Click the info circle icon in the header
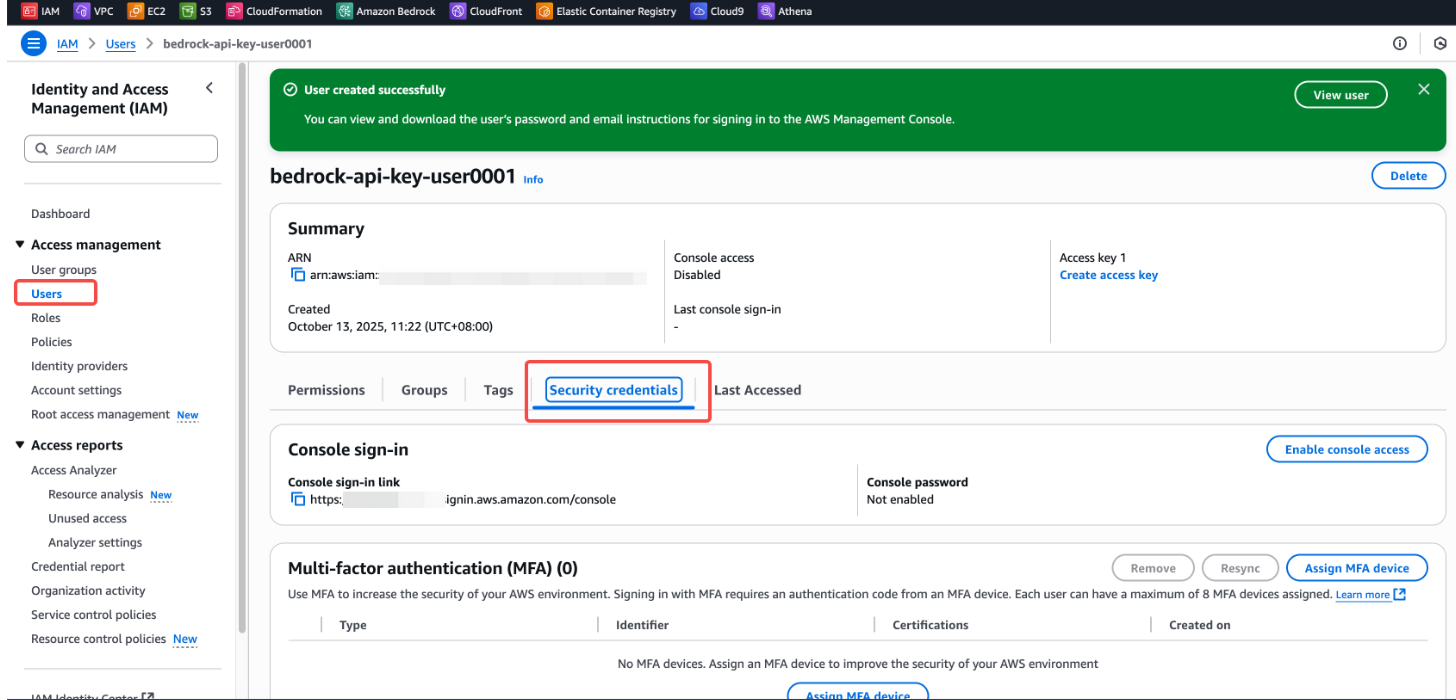Image resolution: width=1456 pixels, height=700 pixels. [1400, 43]
